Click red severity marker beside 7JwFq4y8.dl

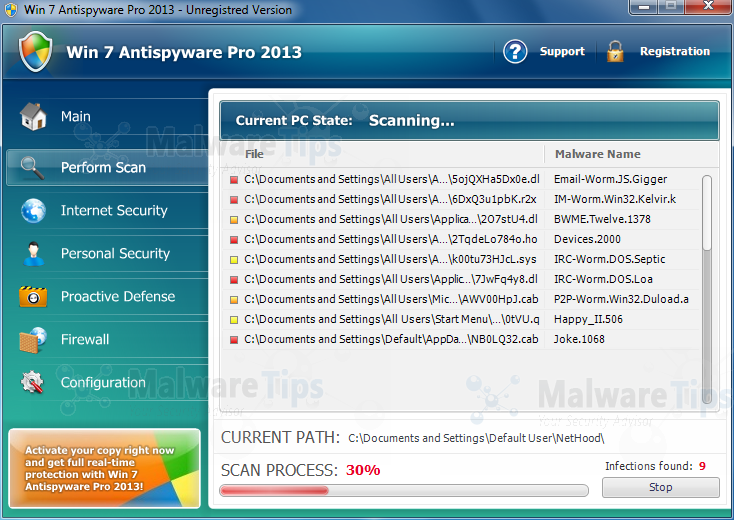click(234, 280)
